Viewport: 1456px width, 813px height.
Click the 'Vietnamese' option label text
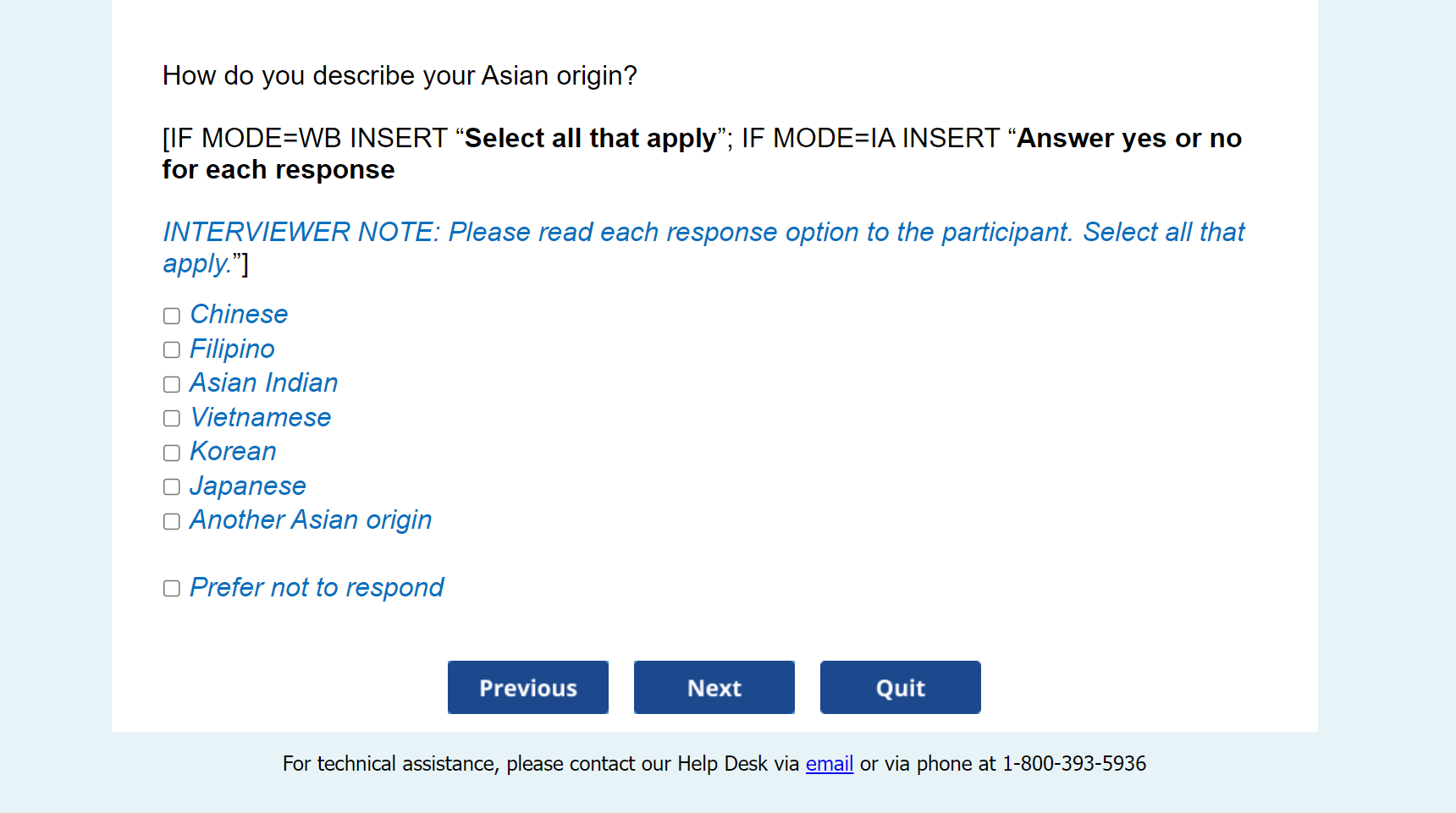tap(261, 417)
